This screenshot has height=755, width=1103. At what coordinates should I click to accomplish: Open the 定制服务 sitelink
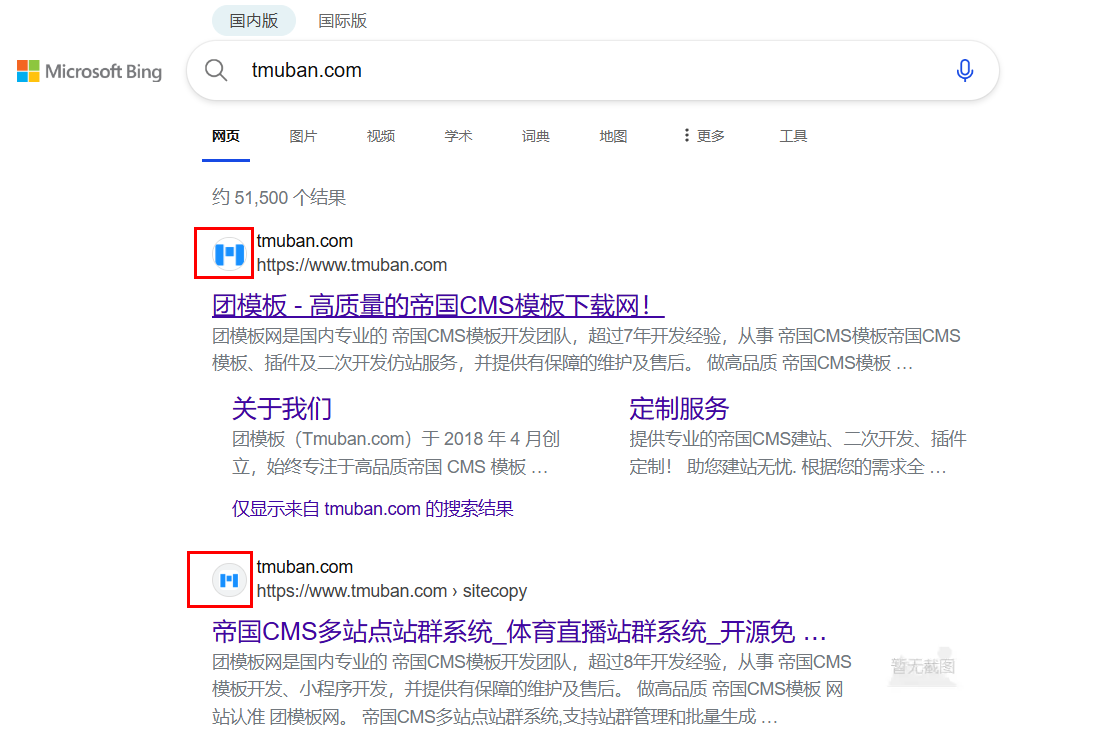pos(679,408)
